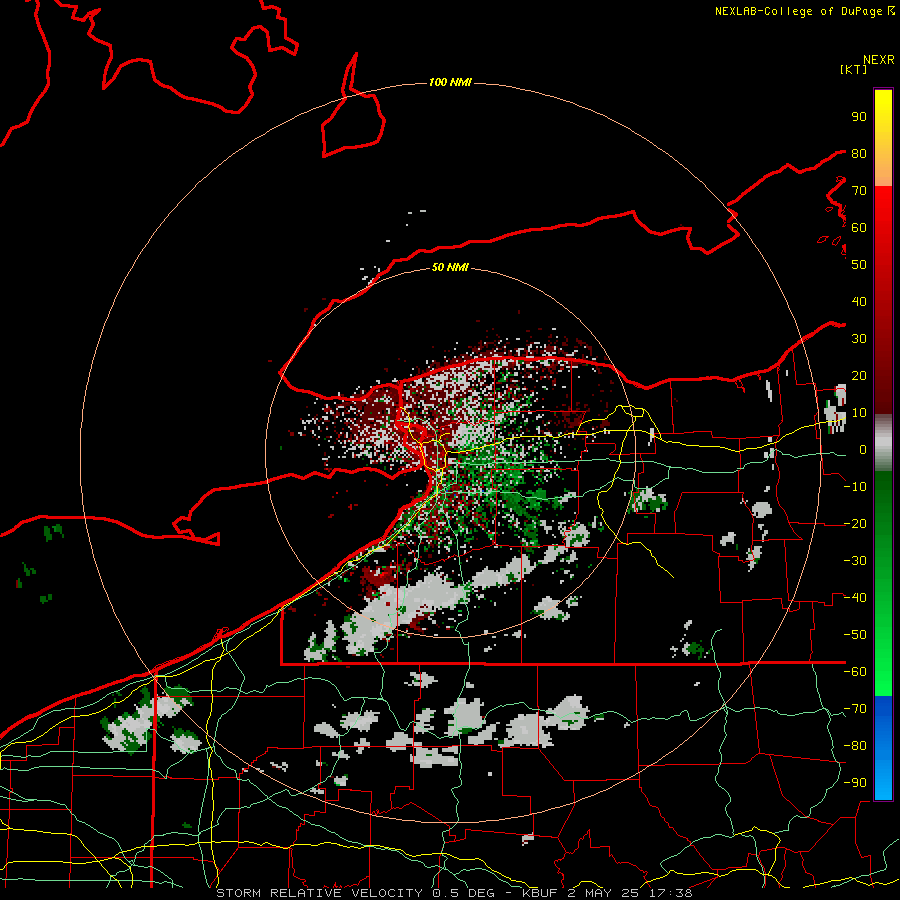Click the -60 value on the velocity scale
The image size is (900, 900).
pyautogui.click(x=855, y=672)
